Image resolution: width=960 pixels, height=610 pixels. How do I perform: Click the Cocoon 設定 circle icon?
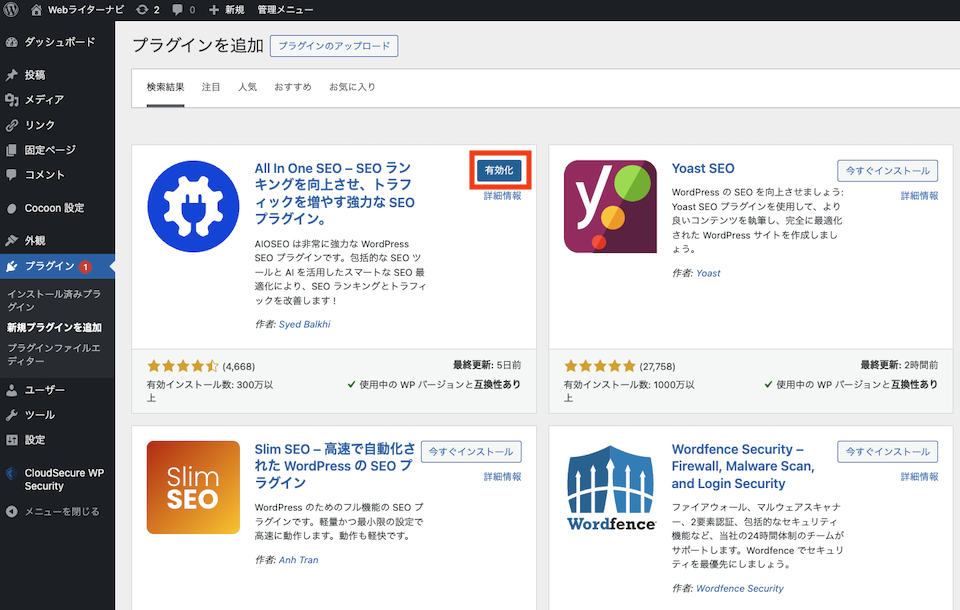tap(12, 208)
